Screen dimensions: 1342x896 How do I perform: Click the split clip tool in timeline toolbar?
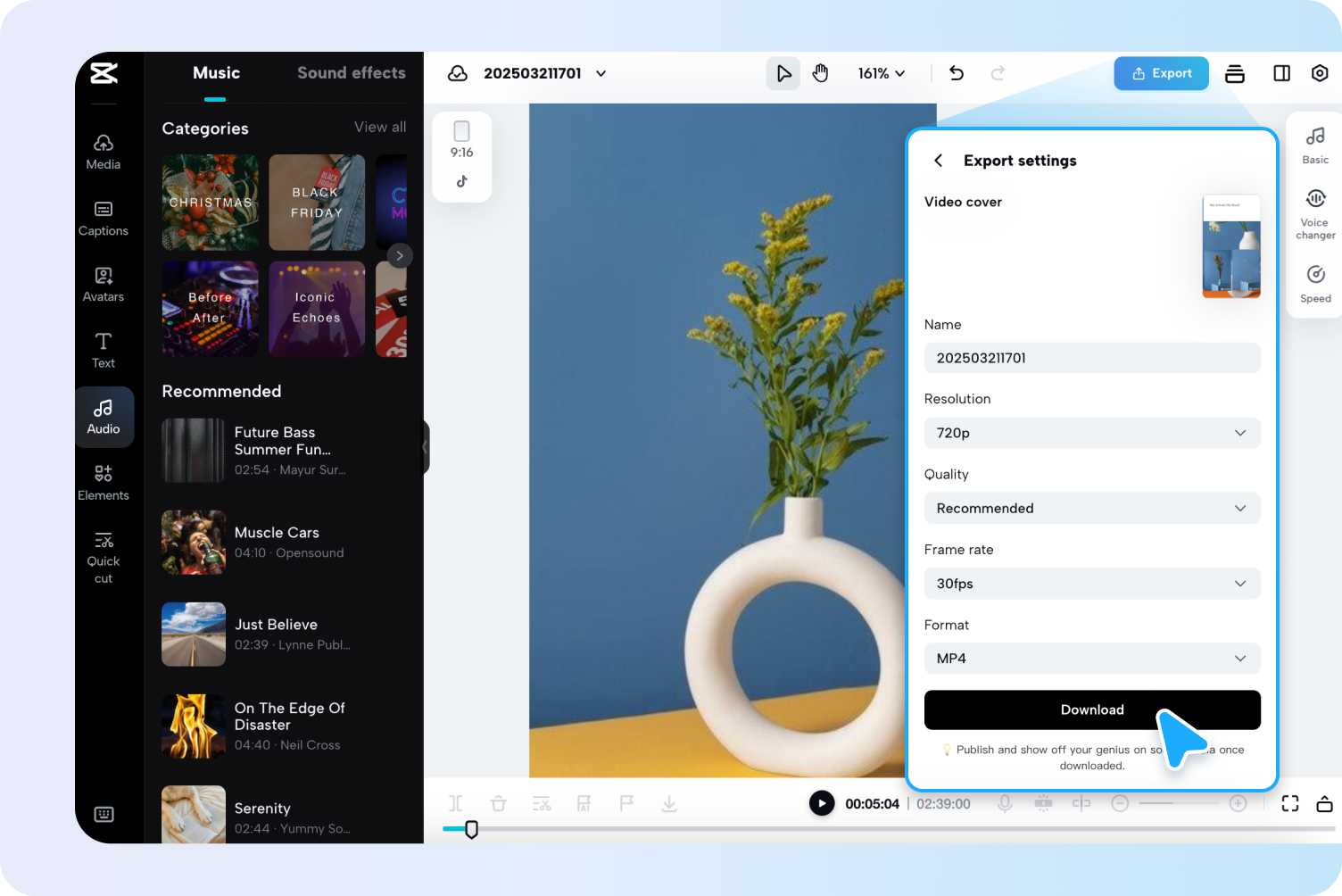(456, 803)
